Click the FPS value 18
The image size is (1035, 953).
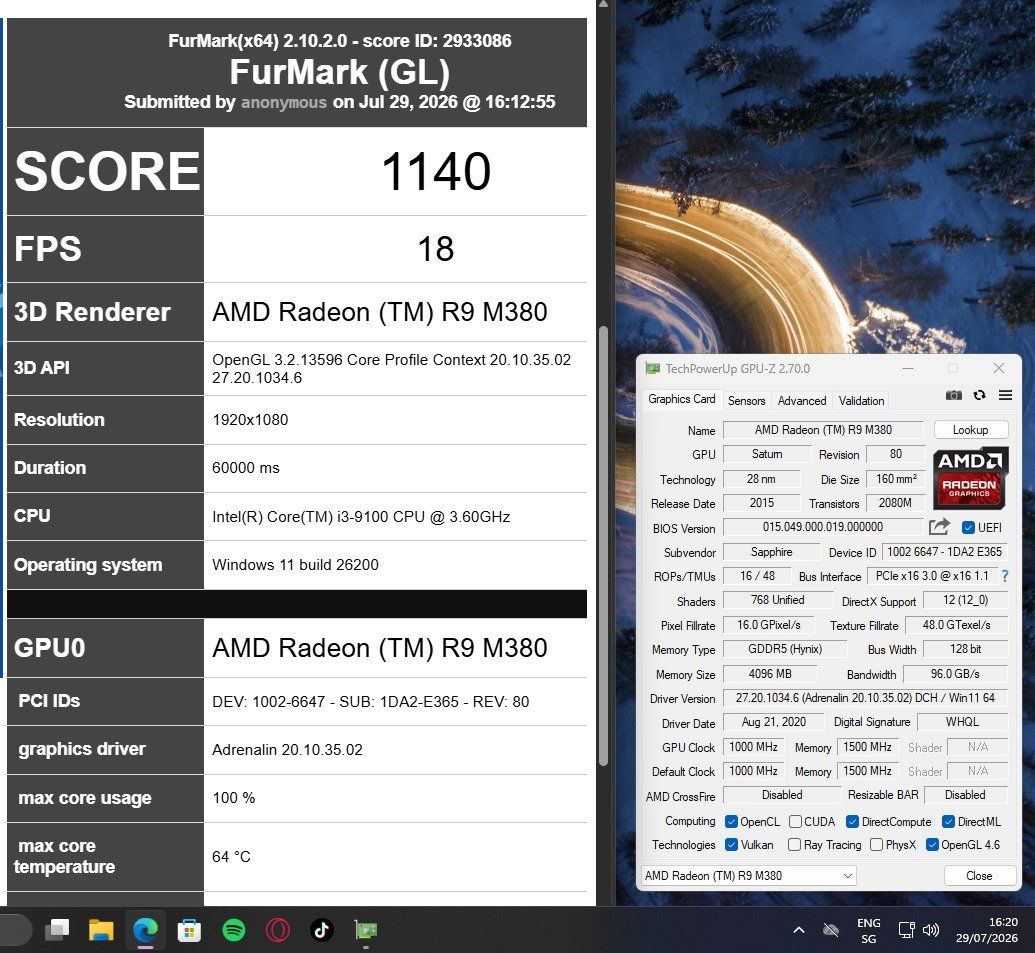[436, 249]
